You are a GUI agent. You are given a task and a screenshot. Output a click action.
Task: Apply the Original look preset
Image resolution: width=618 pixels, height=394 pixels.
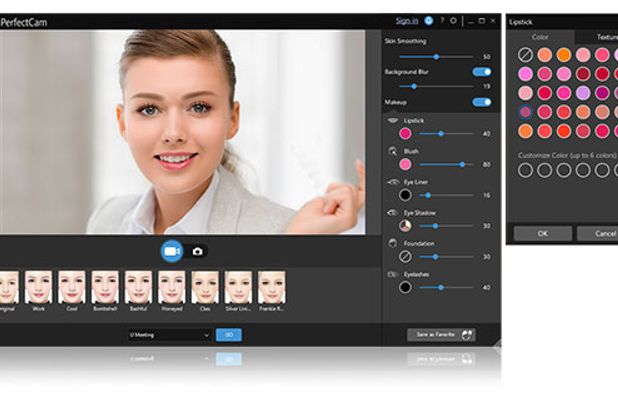pos(8,291)
